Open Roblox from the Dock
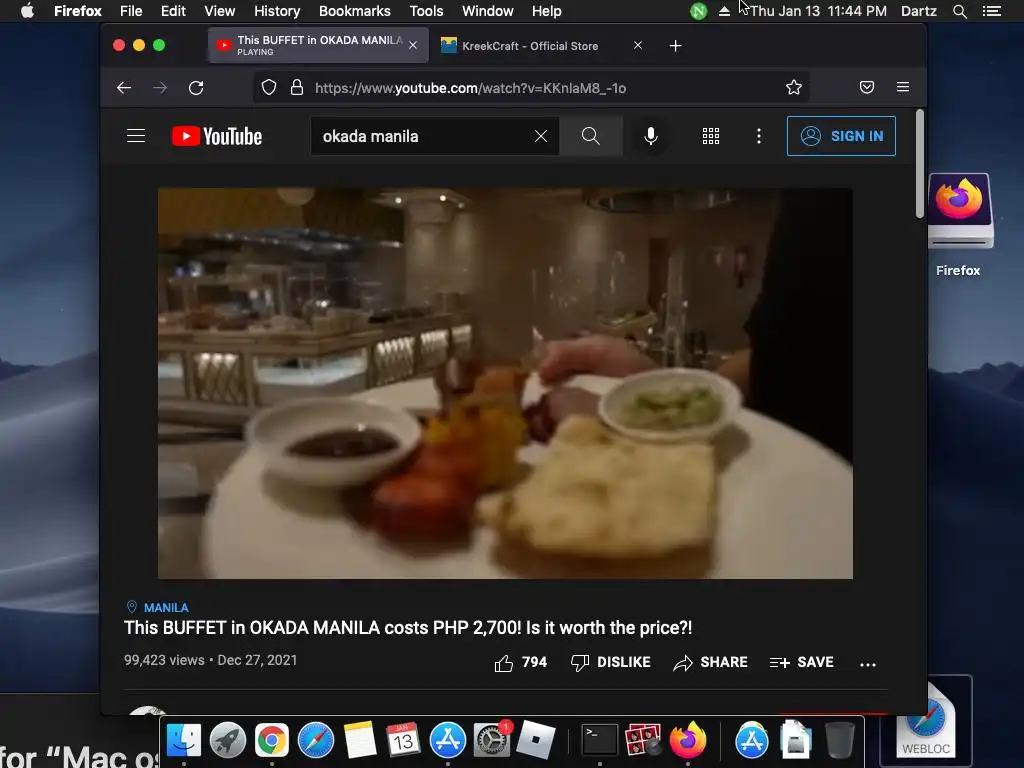 (536, 740)
